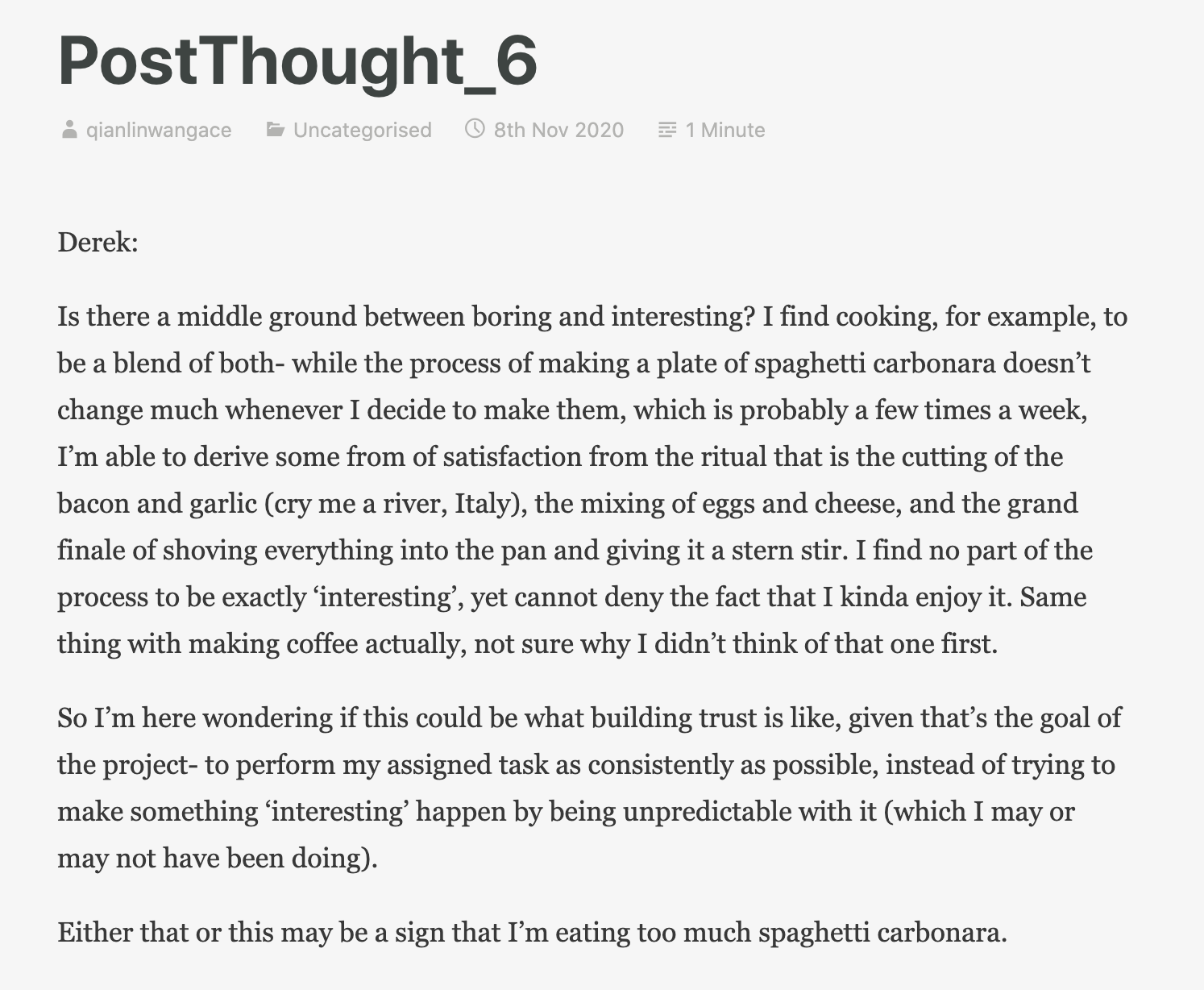Click the folder category icon
The width and height of the screenshot is (1204, 990).
click(x=276, y=130)
